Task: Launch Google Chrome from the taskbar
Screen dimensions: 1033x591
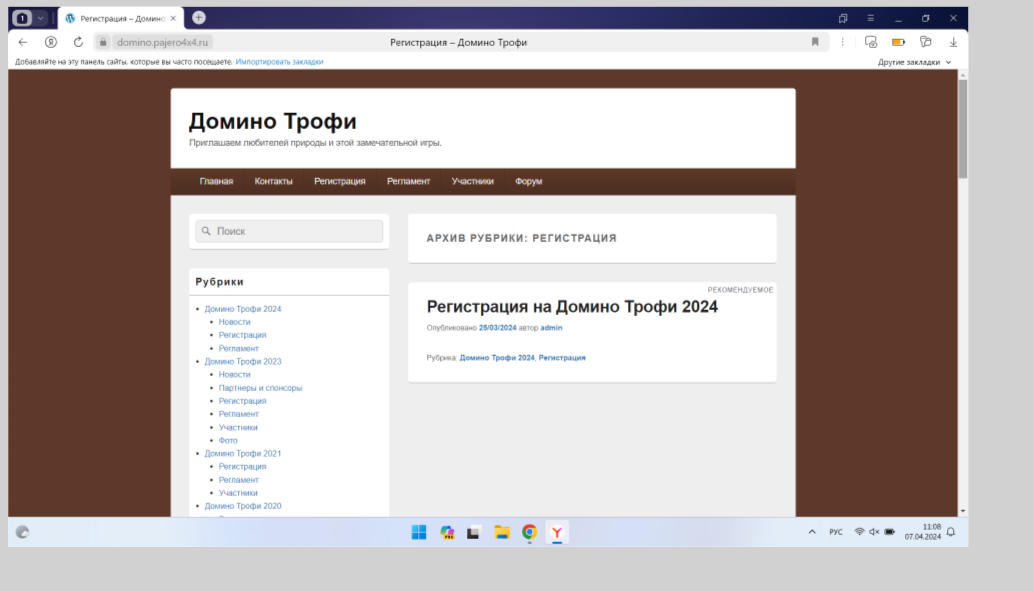Action: [x=529, y=532]
